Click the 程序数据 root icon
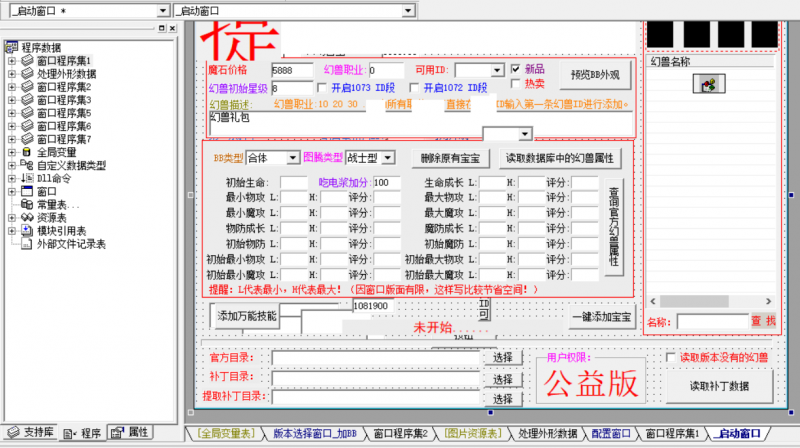Viewport: 800px width, 448px height. tap(11, 47)
